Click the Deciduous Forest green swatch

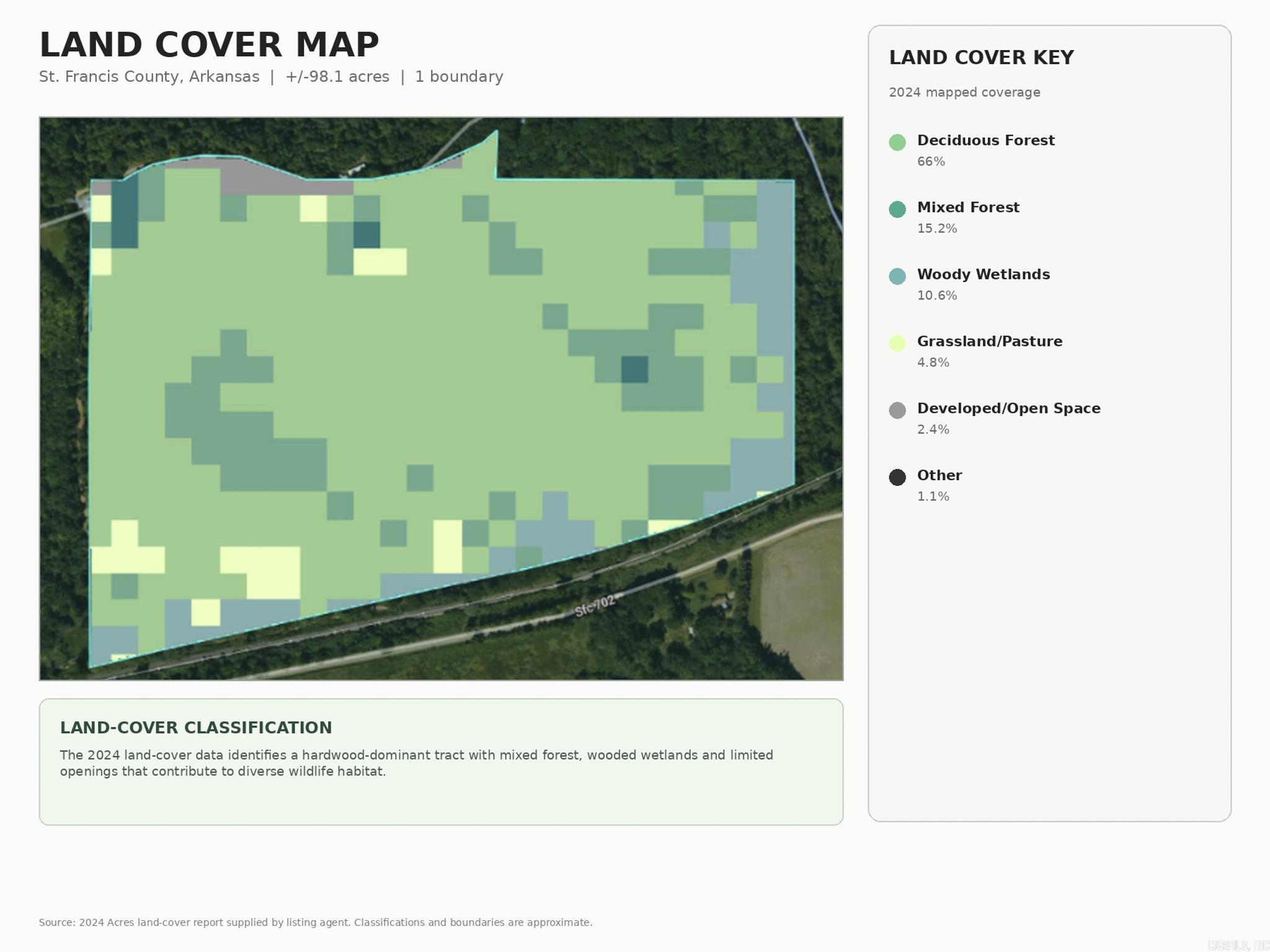pos(897,143)
